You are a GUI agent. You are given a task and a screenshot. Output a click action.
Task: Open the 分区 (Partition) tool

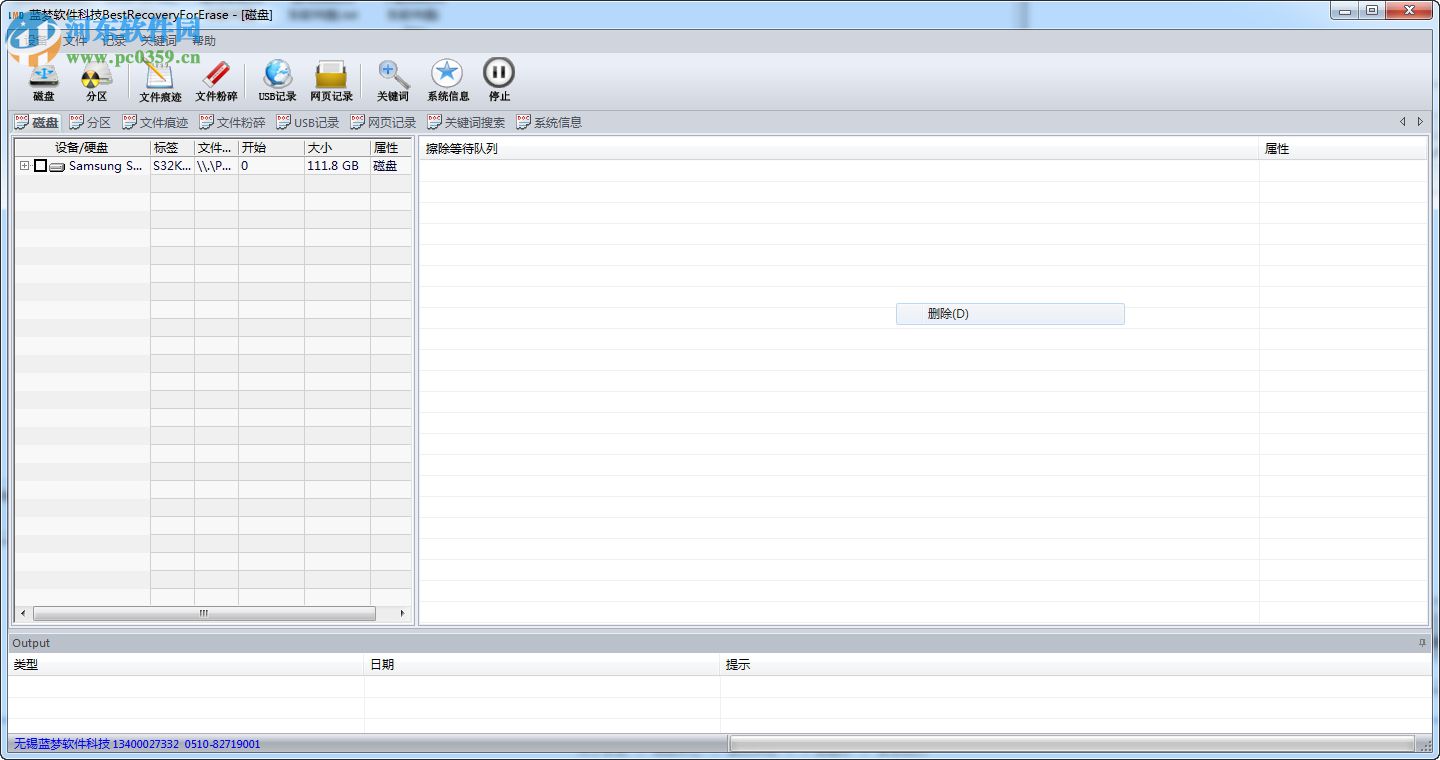[x=95, y=78]
